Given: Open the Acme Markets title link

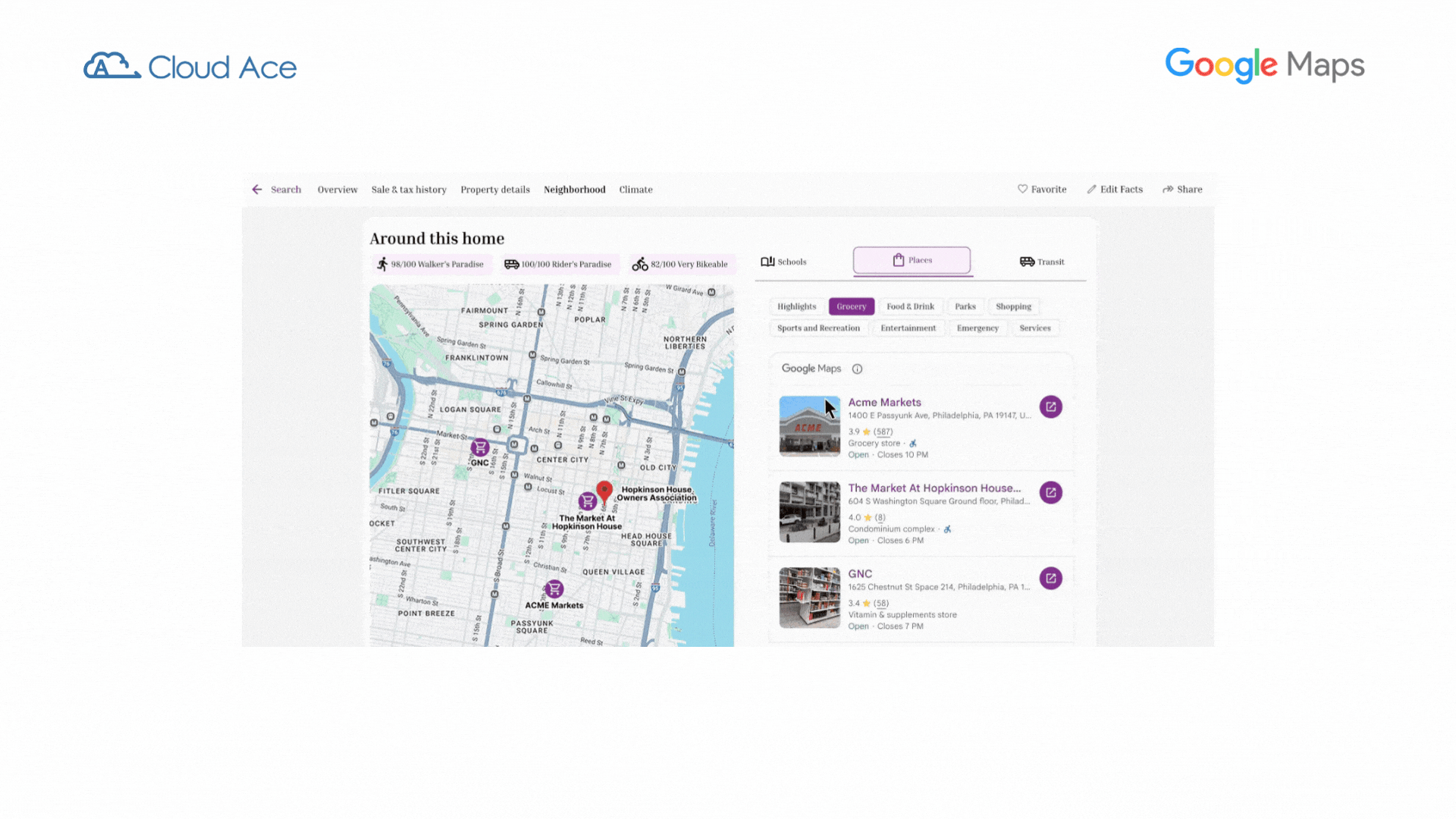Looking at the screenshot, I should tap(884, 403).
